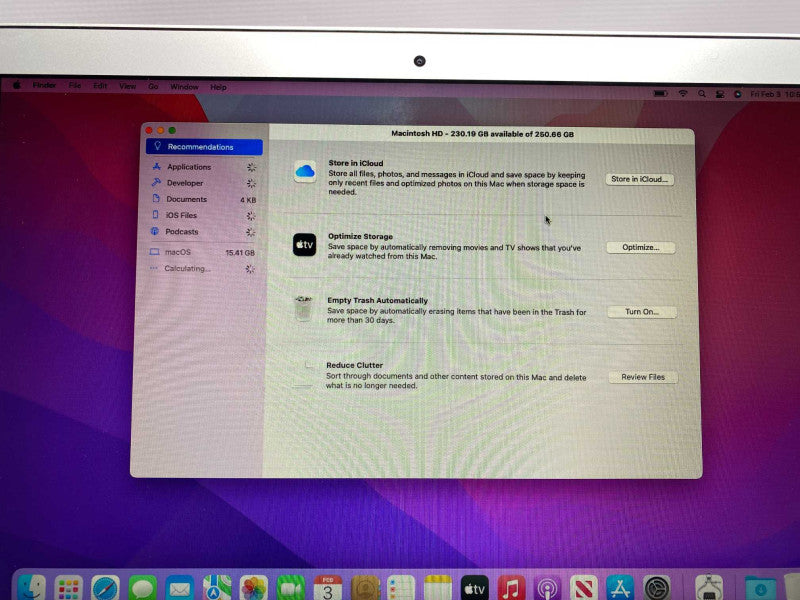Open Music from the Dock
This screenshot has width=800, height=600.
click(x=511, y=588)
